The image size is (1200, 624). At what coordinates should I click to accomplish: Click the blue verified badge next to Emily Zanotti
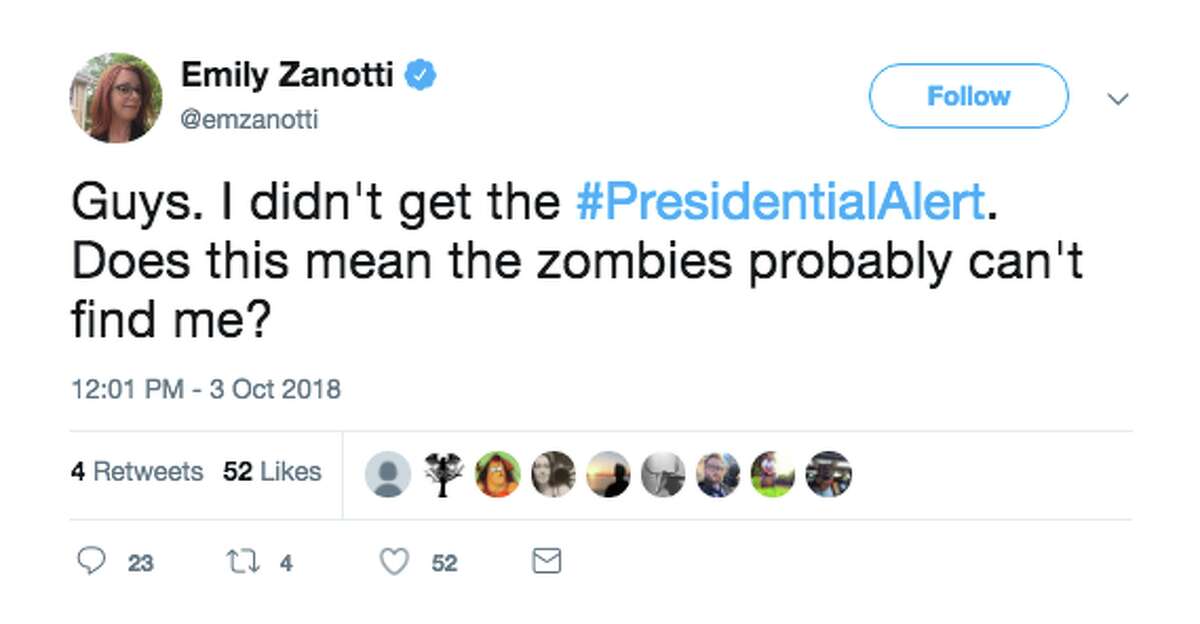tap(421, 72)
